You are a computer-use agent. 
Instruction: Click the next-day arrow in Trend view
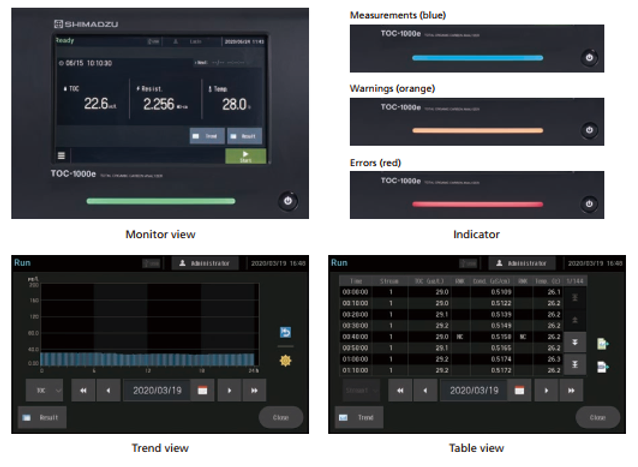[x=229, y=391]
